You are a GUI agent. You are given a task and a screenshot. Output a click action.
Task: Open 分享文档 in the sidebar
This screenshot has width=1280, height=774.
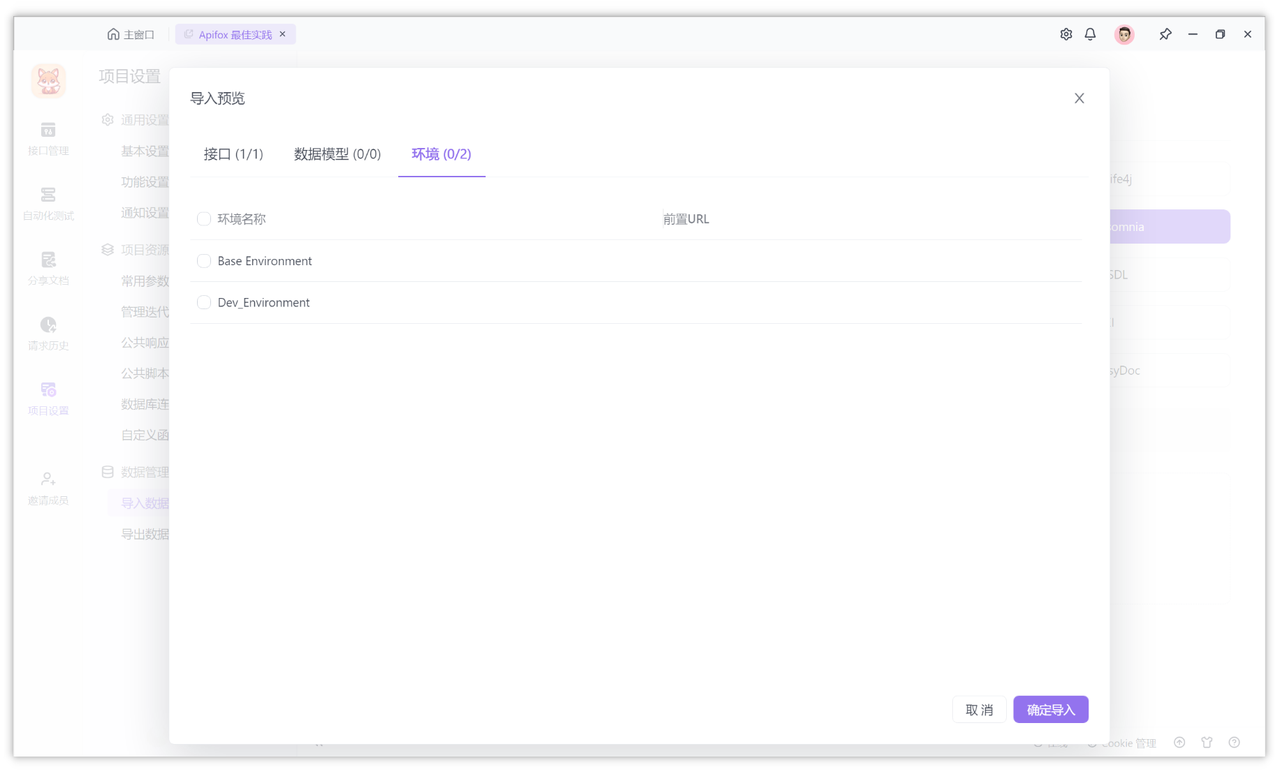(x=48, y=269)
